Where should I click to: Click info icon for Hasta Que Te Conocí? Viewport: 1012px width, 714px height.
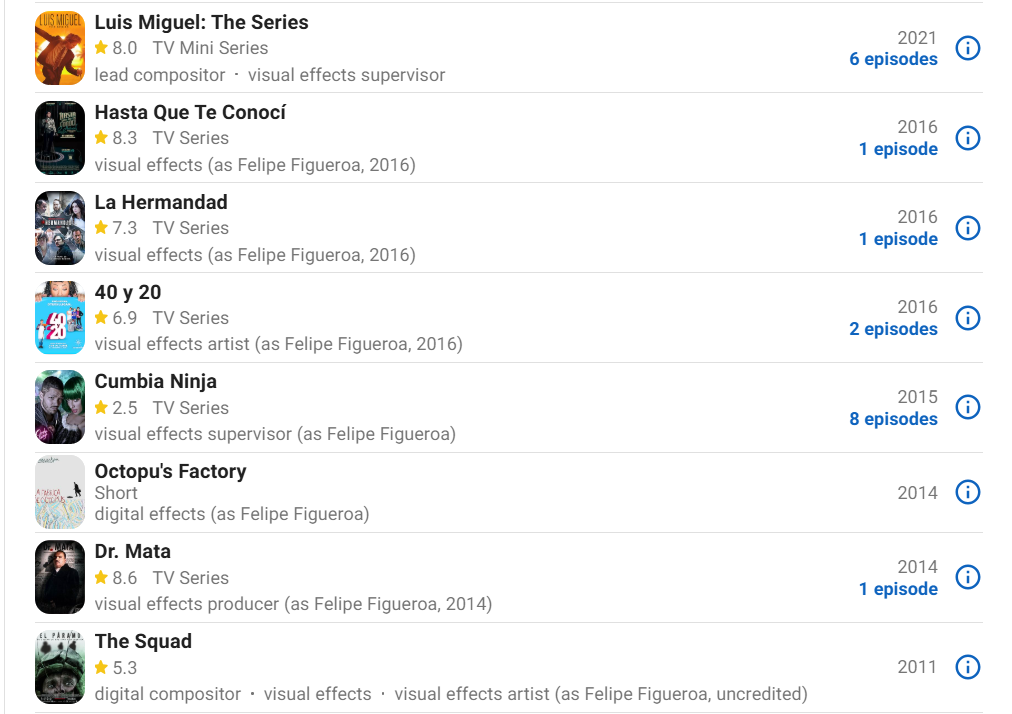click(x=967, y=138)
